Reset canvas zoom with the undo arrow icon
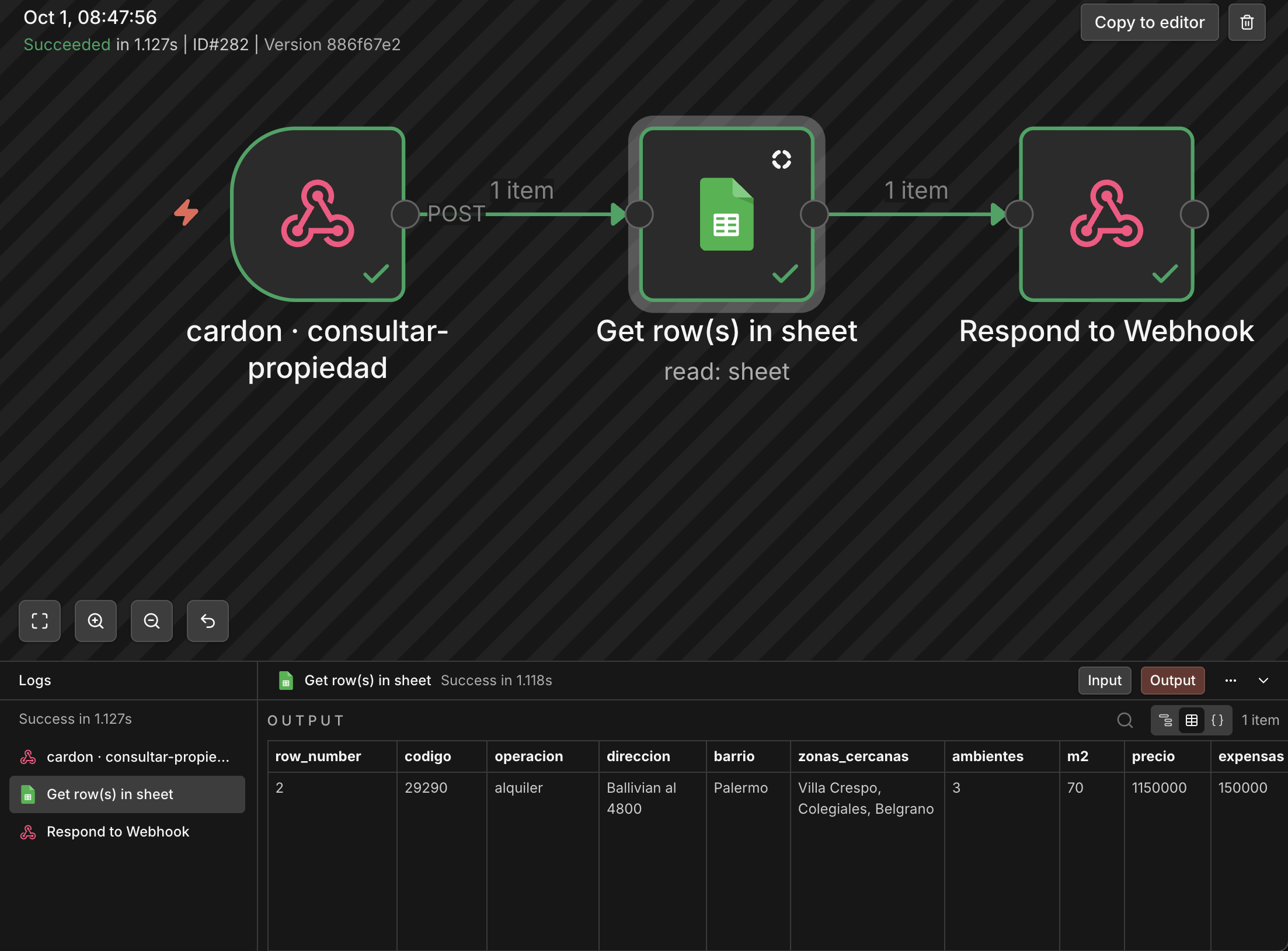The width and height of the screenshot is (1288, 951). pos(208,620)
